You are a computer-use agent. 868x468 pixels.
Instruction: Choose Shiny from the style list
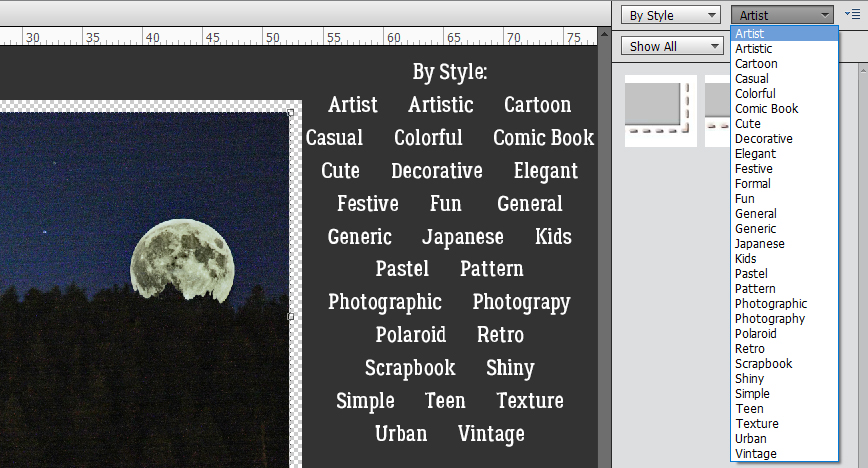(784, 378)
